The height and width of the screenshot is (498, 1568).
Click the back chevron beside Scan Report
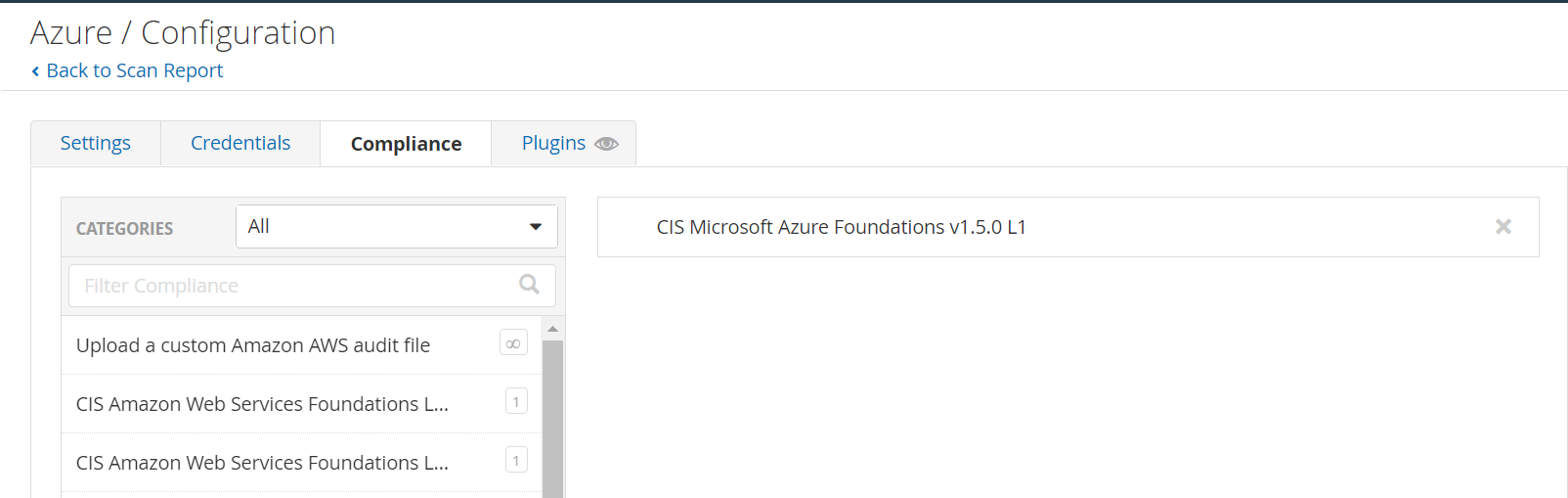(x=36, y=71)
